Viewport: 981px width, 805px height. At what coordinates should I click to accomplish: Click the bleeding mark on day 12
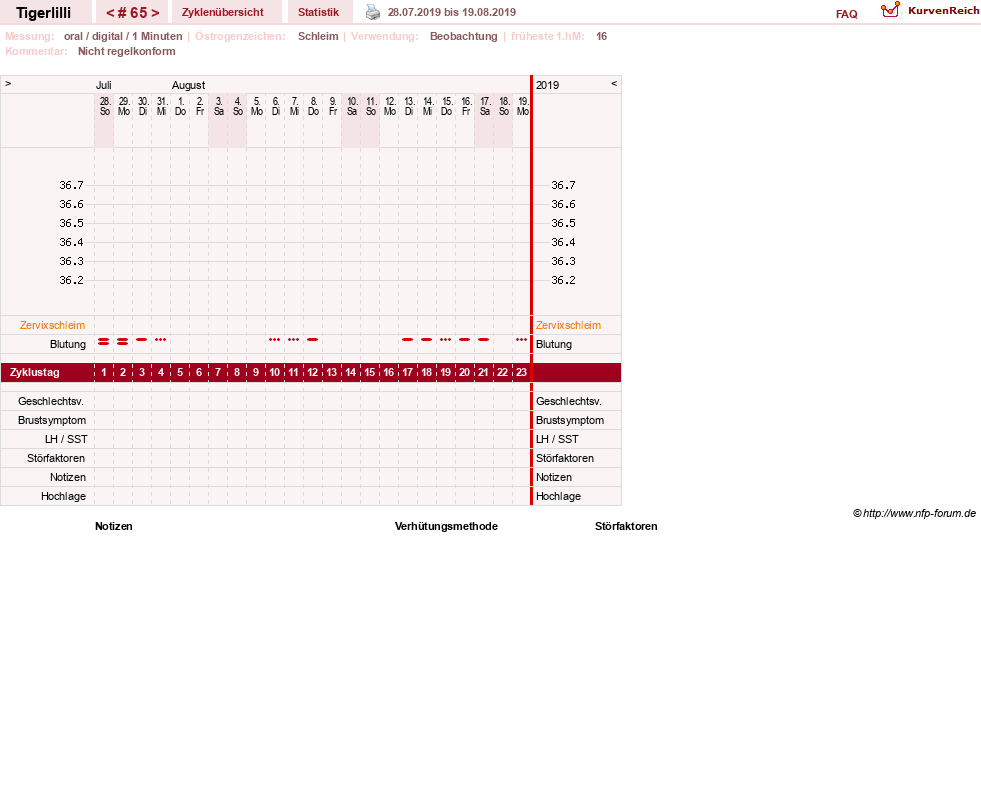coord(312,340)
